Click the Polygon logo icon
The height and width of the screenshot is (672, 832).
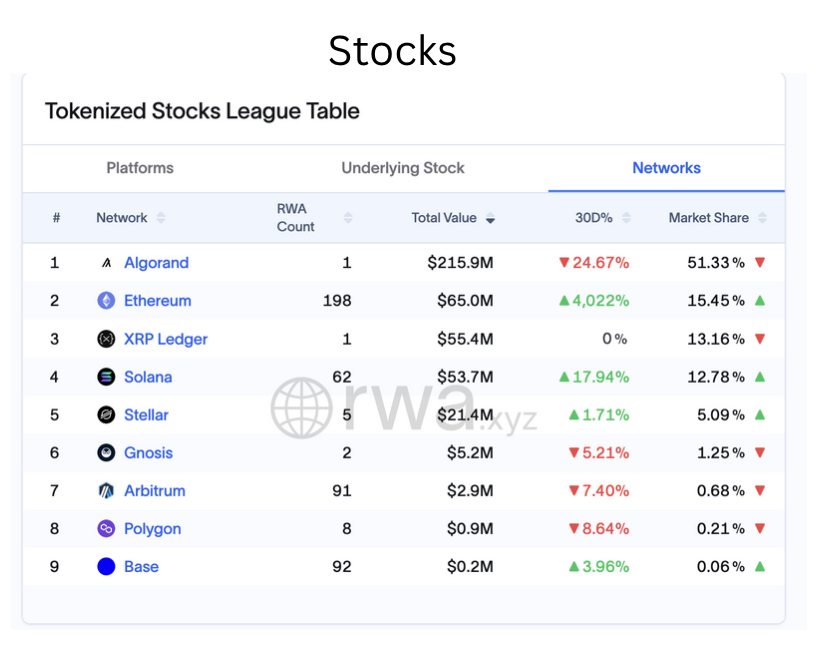(x=106, y=529)
